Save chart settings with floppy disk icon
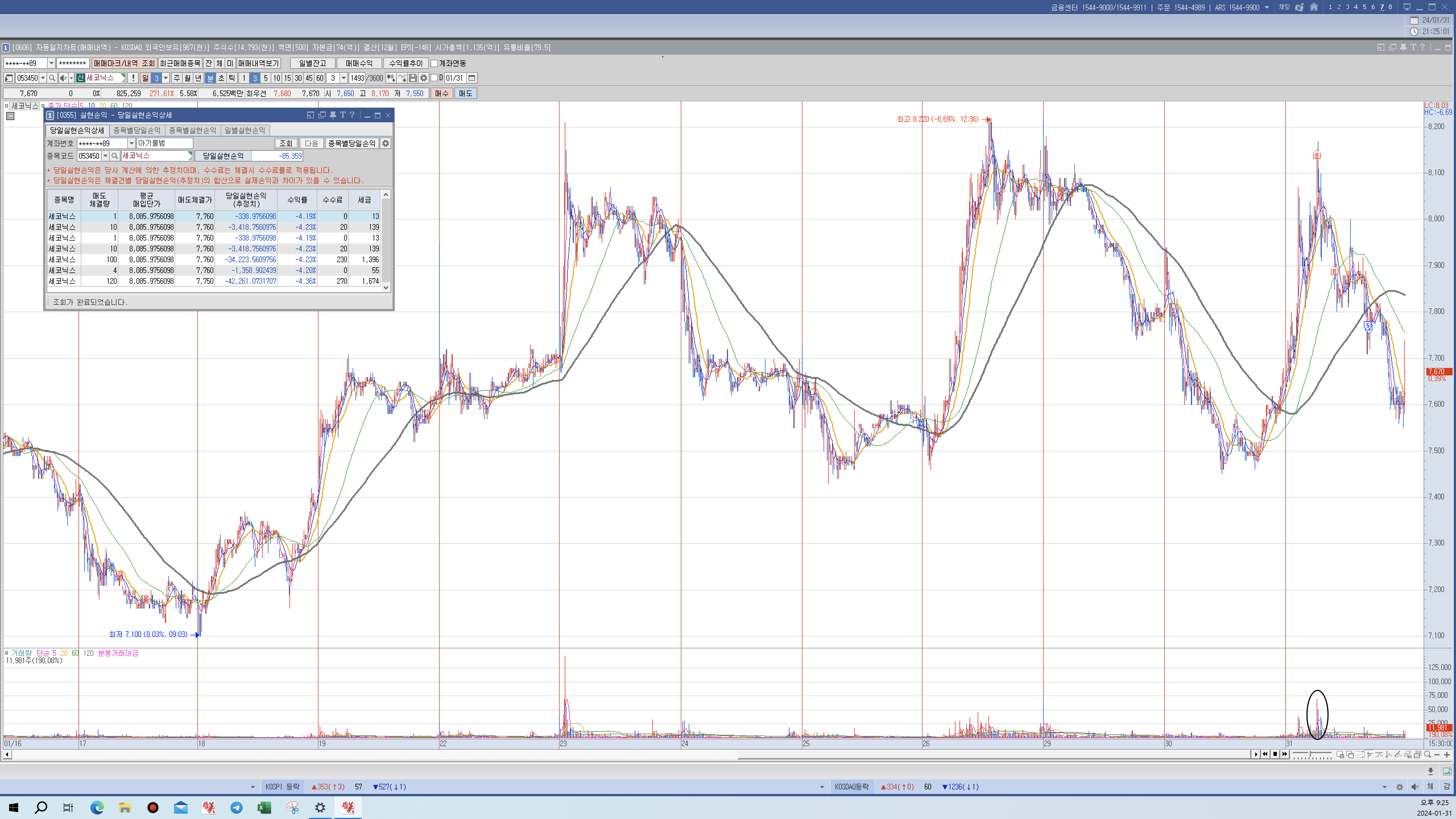 click(413, 78)
